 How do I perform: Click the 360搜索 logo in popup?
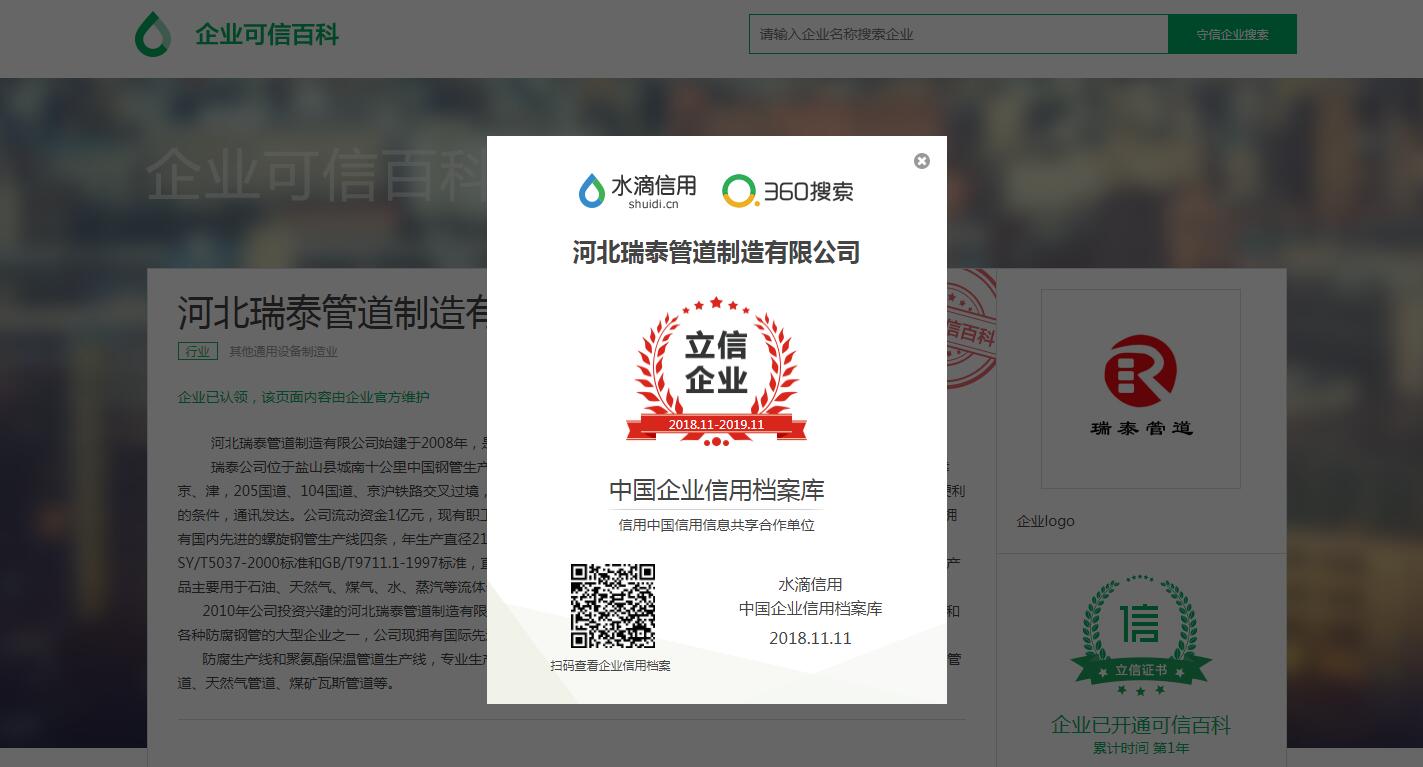788,191
